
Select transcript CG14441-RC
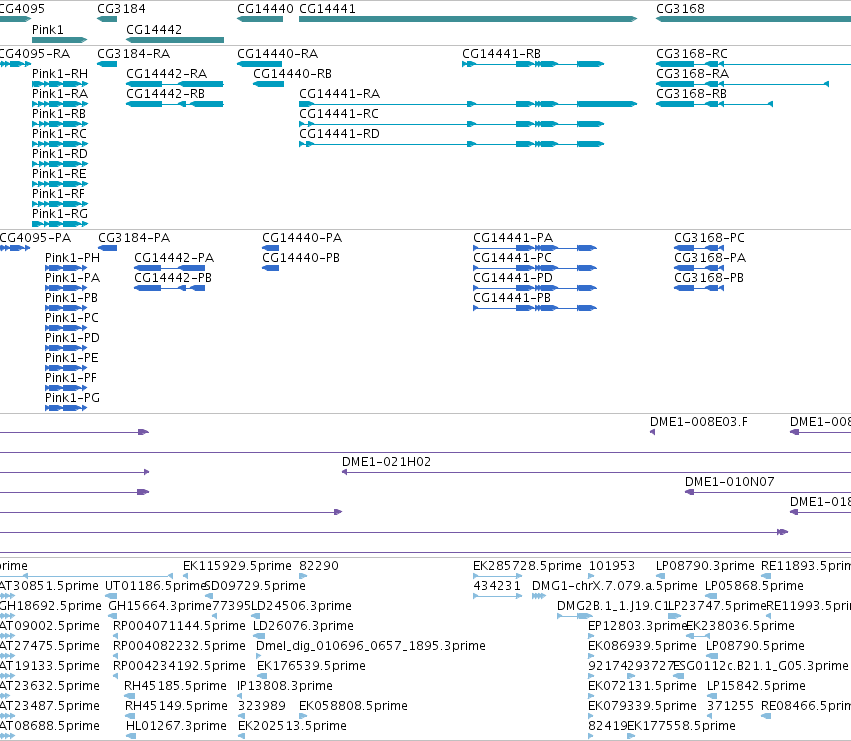pos(339,114)
